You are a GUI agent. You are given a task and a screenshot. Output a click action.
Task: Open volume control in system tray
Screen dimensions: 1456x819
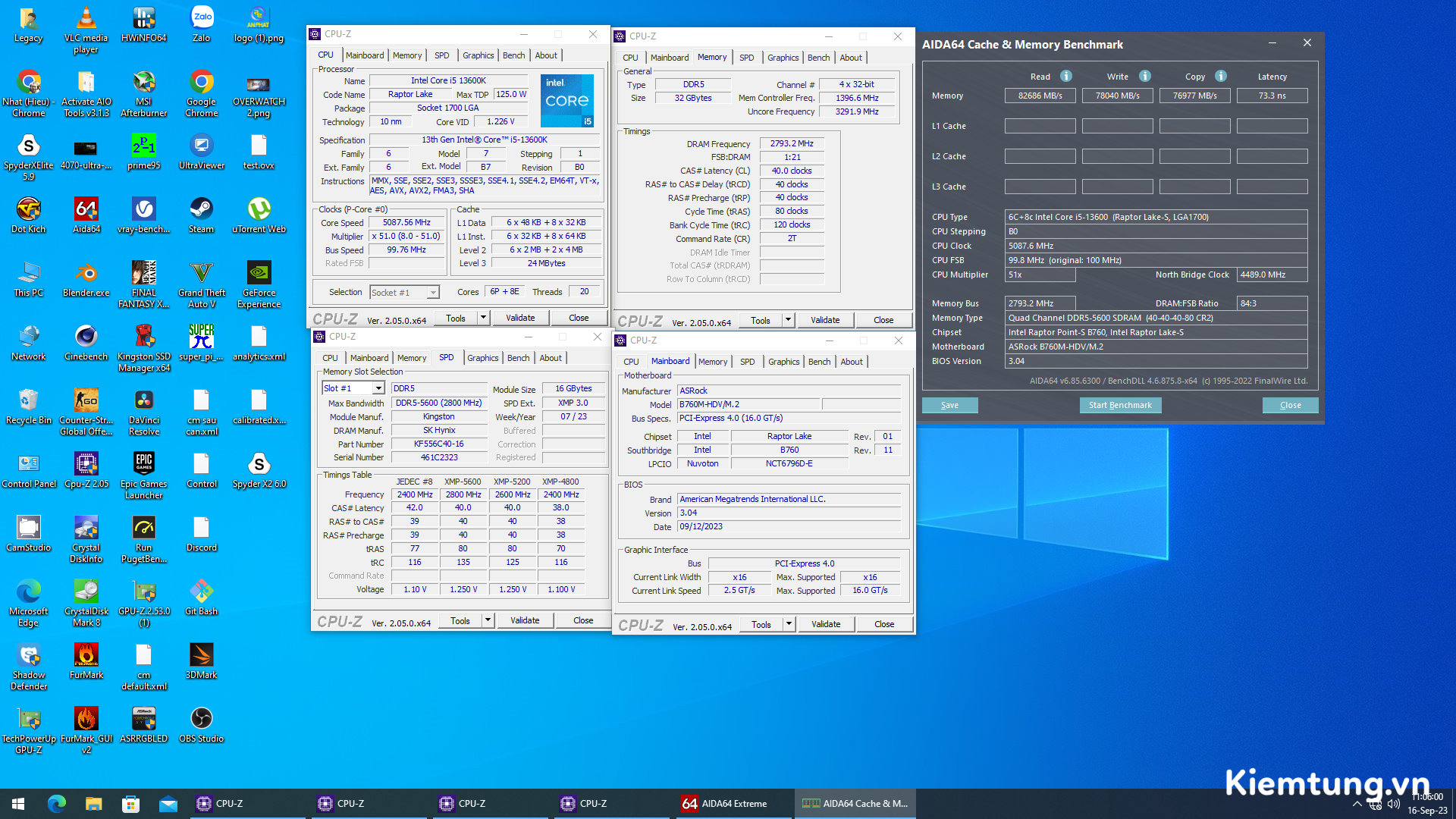pos(1394,804)
